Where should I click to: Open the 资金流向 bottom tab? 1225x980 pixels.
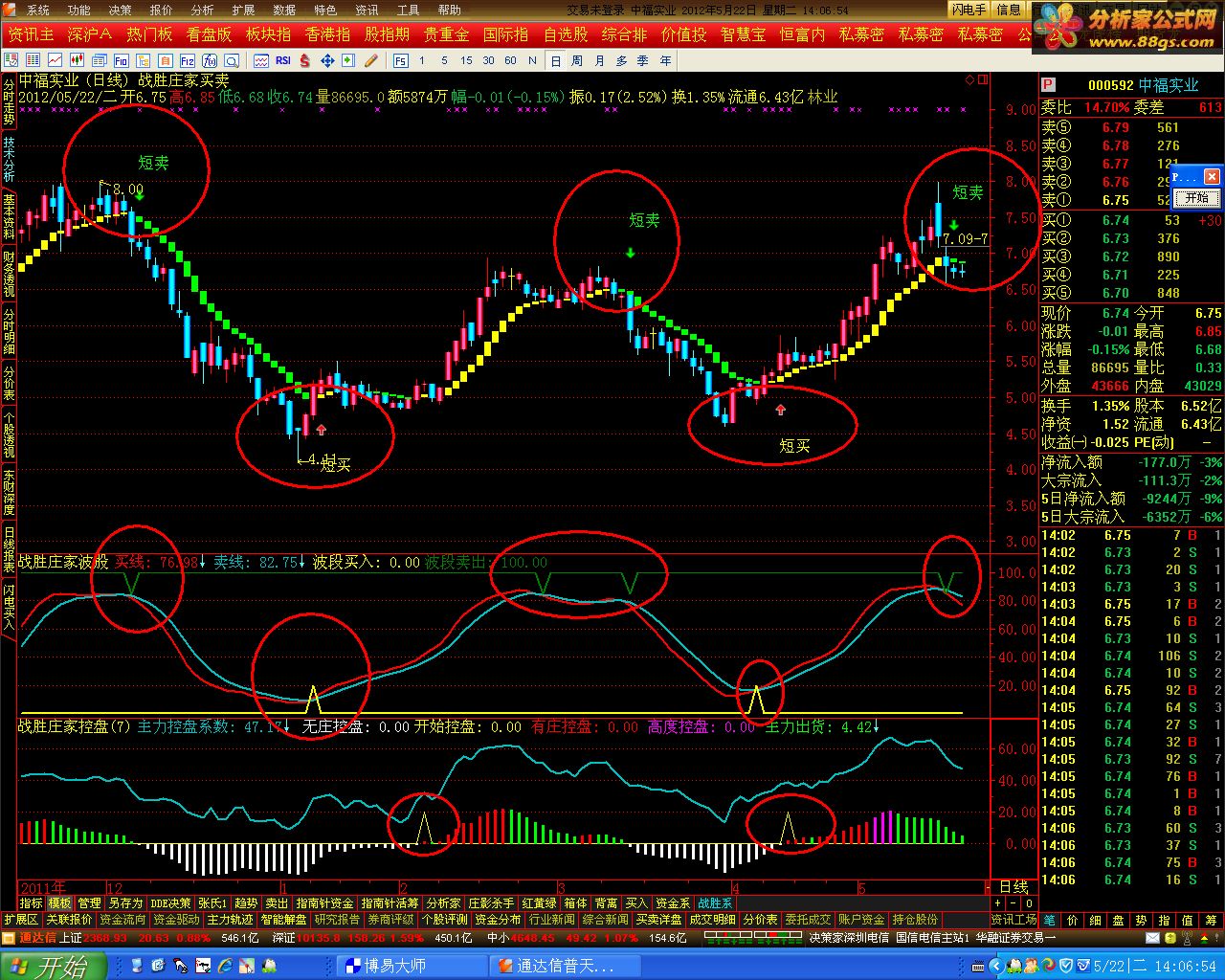coord(123,920)
